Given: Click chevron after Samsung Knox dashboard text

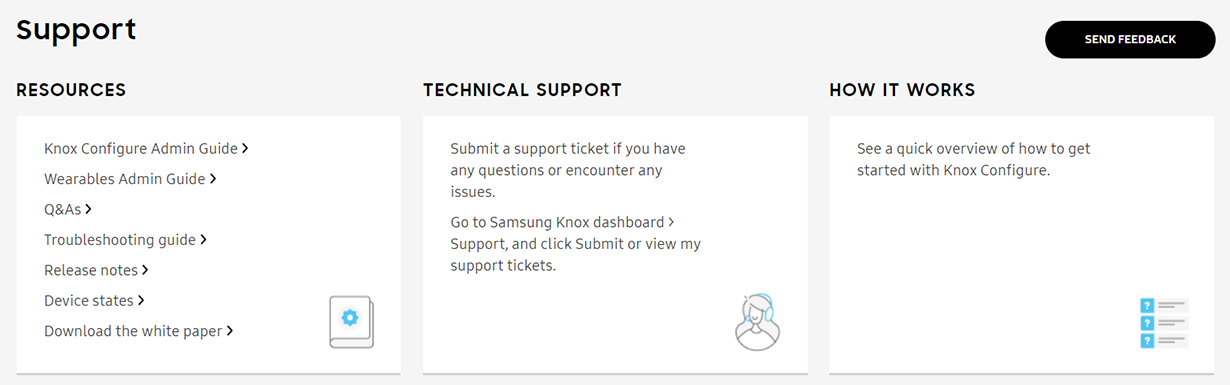Looking at the screenshot, I should [671, 221].
